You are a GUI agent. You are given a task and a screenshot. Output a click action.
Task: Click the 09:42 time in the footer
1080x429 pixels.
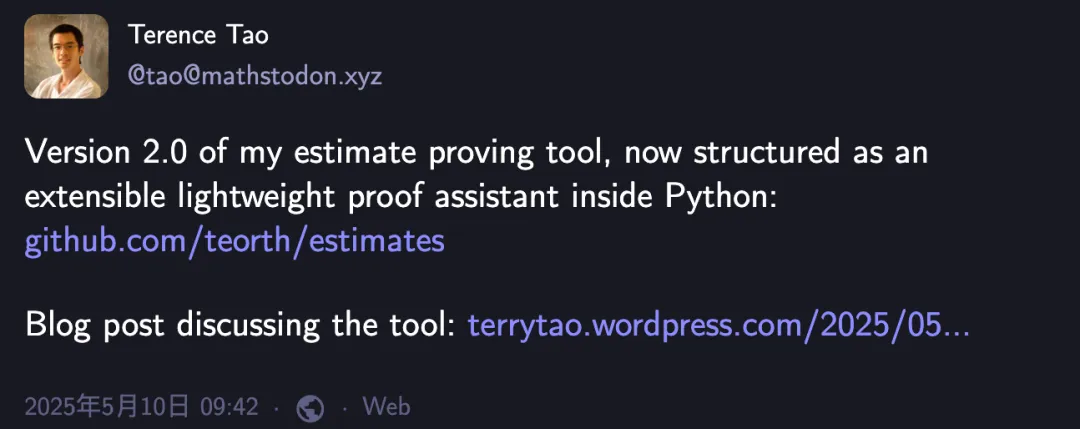point(229,407)
